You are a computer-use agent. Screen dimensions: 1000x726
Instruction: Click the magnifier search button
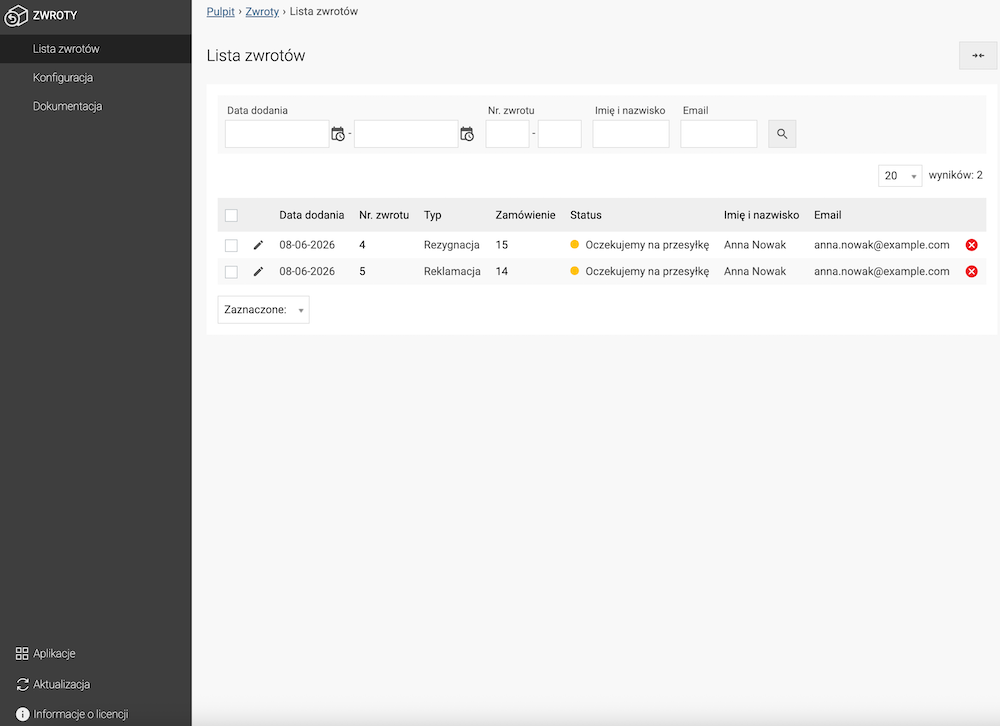click(782, 134)
